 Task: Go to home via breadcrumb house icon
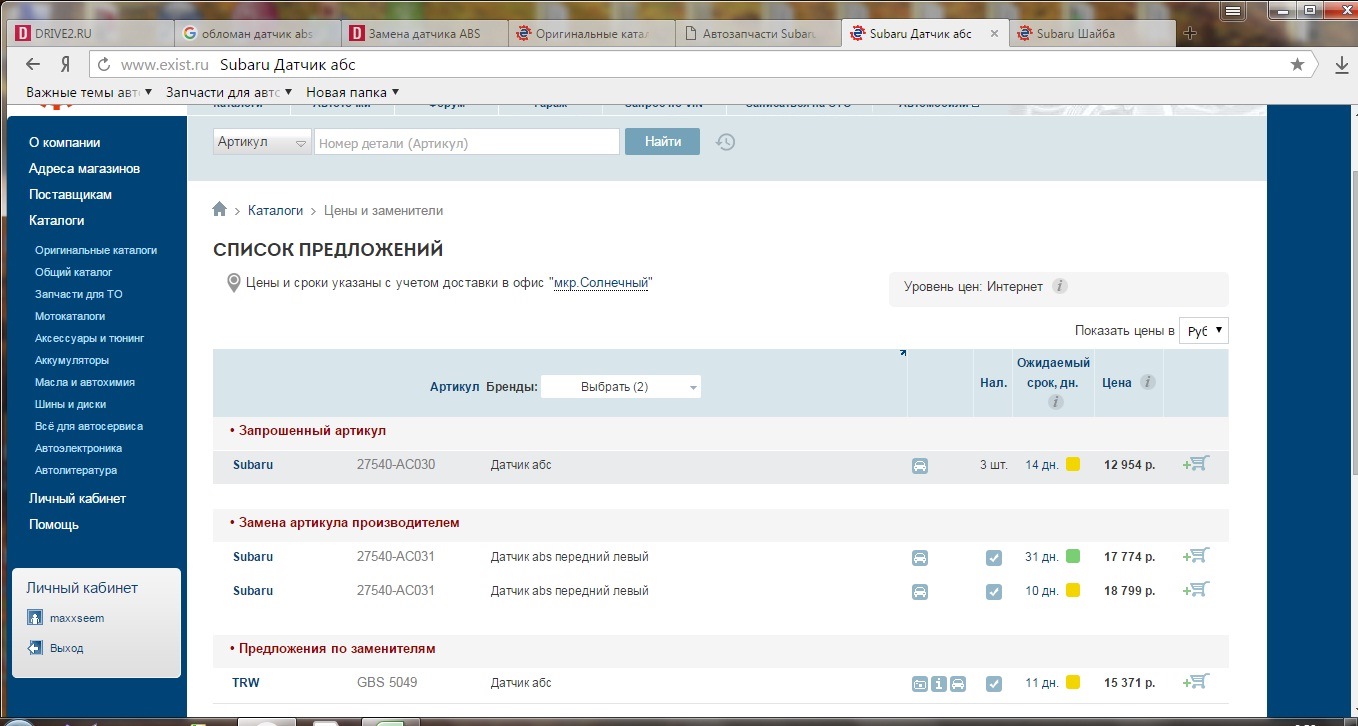(x=220, y=210)
